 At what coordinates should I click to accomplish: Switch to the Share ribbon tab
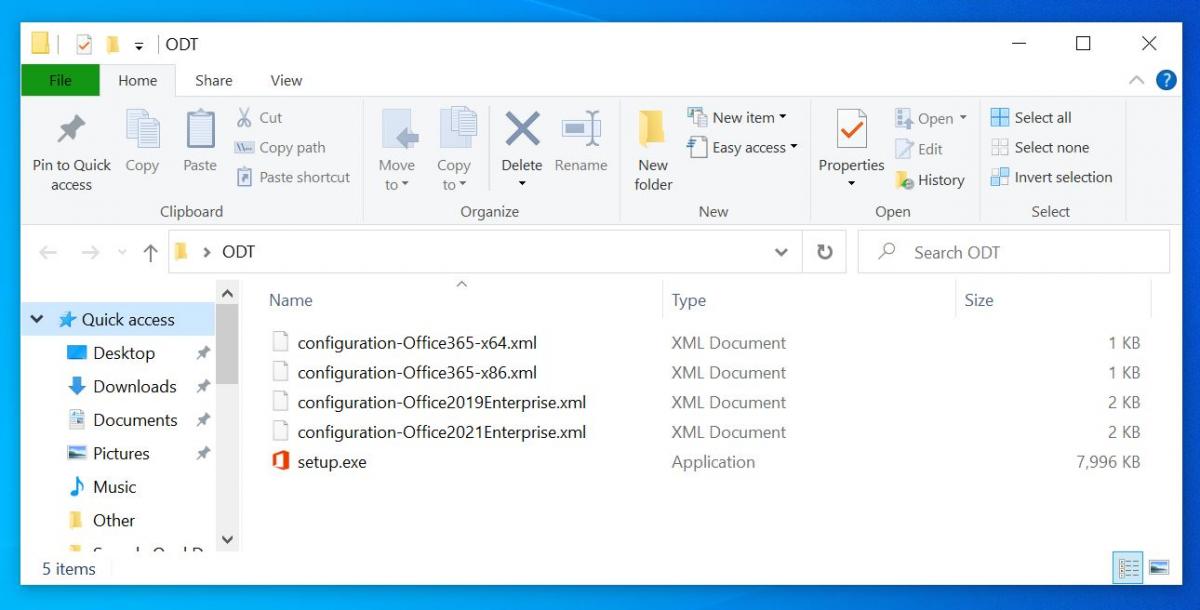click(x=213, y=80)
